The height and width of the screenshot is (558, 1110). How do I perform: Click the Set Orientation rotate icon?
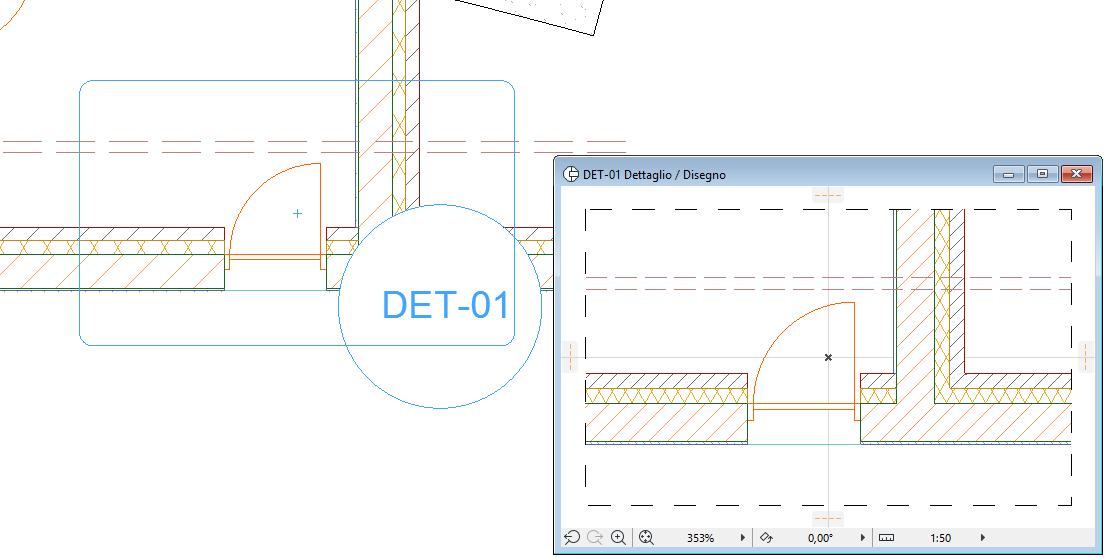pyautogui.click(x=767, y=537)
